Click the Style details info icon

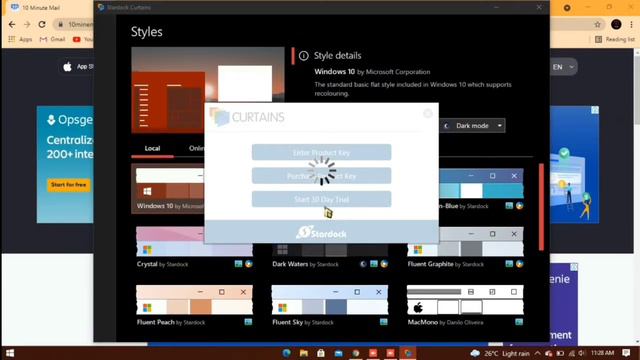pos(304,56)
